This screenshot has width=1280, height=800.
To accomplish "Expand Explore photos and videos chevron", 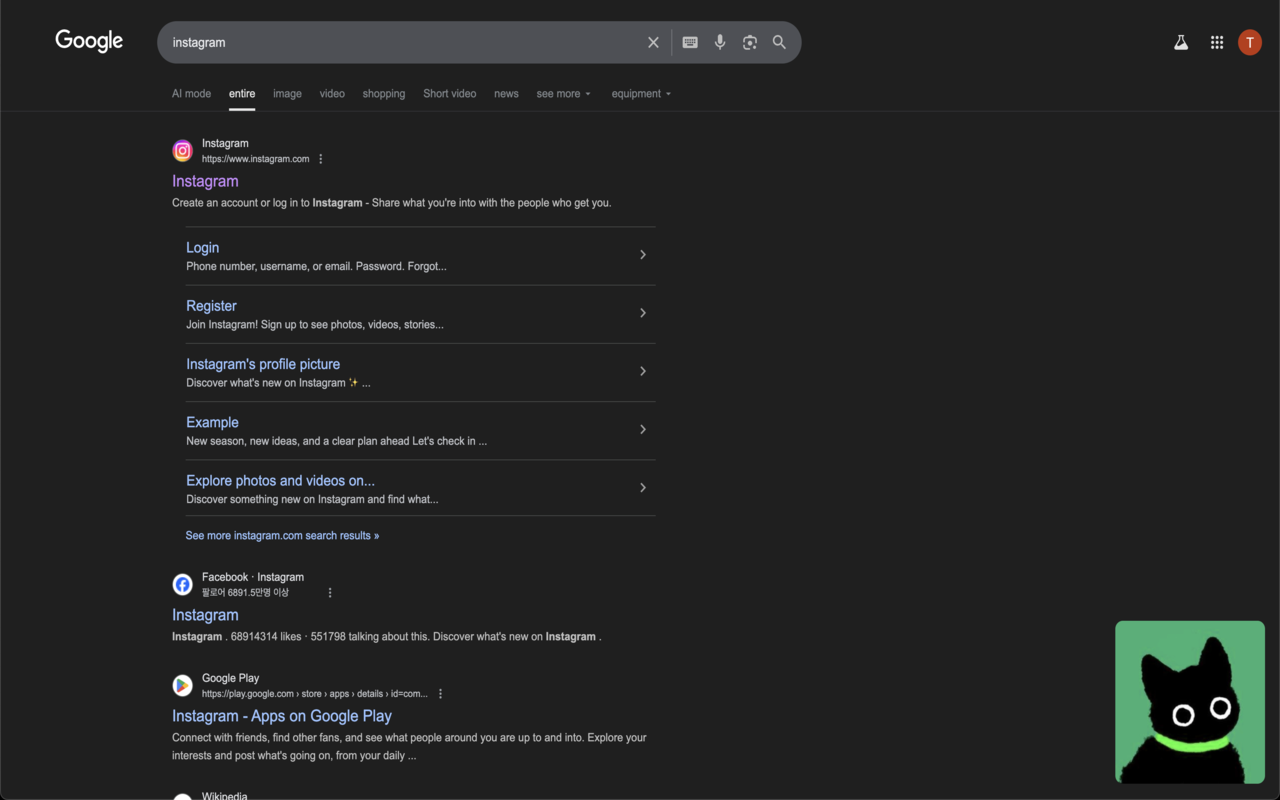I will click(643, 488).
